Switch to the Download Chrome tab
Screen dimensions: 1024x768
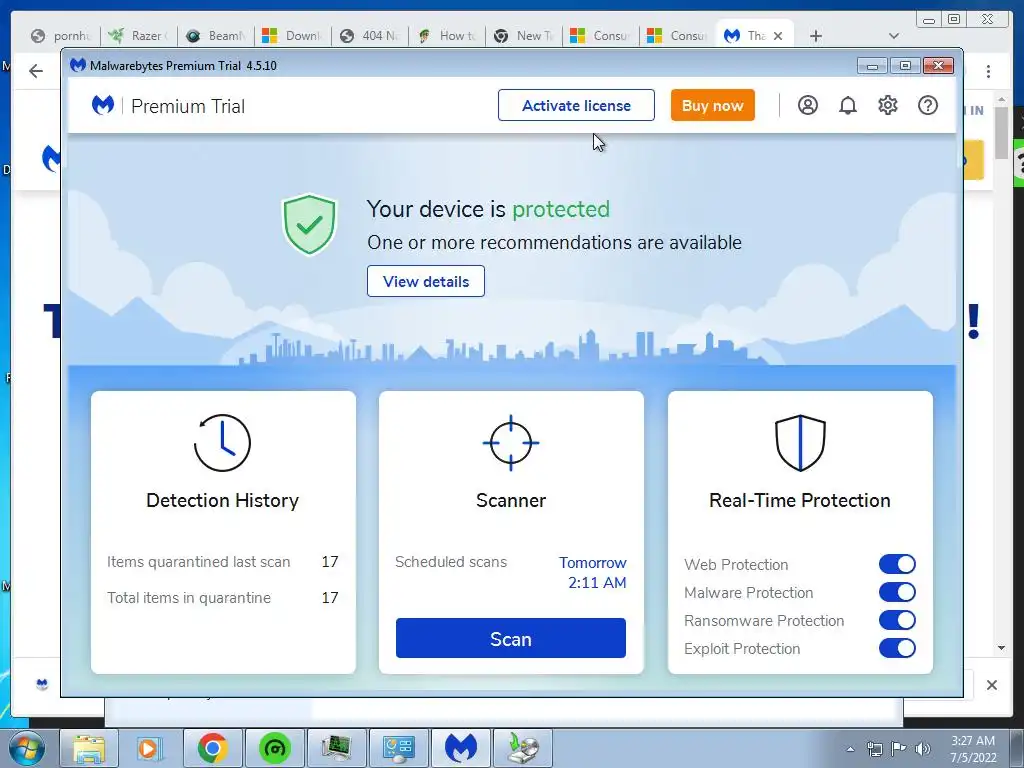pos(293,36)
